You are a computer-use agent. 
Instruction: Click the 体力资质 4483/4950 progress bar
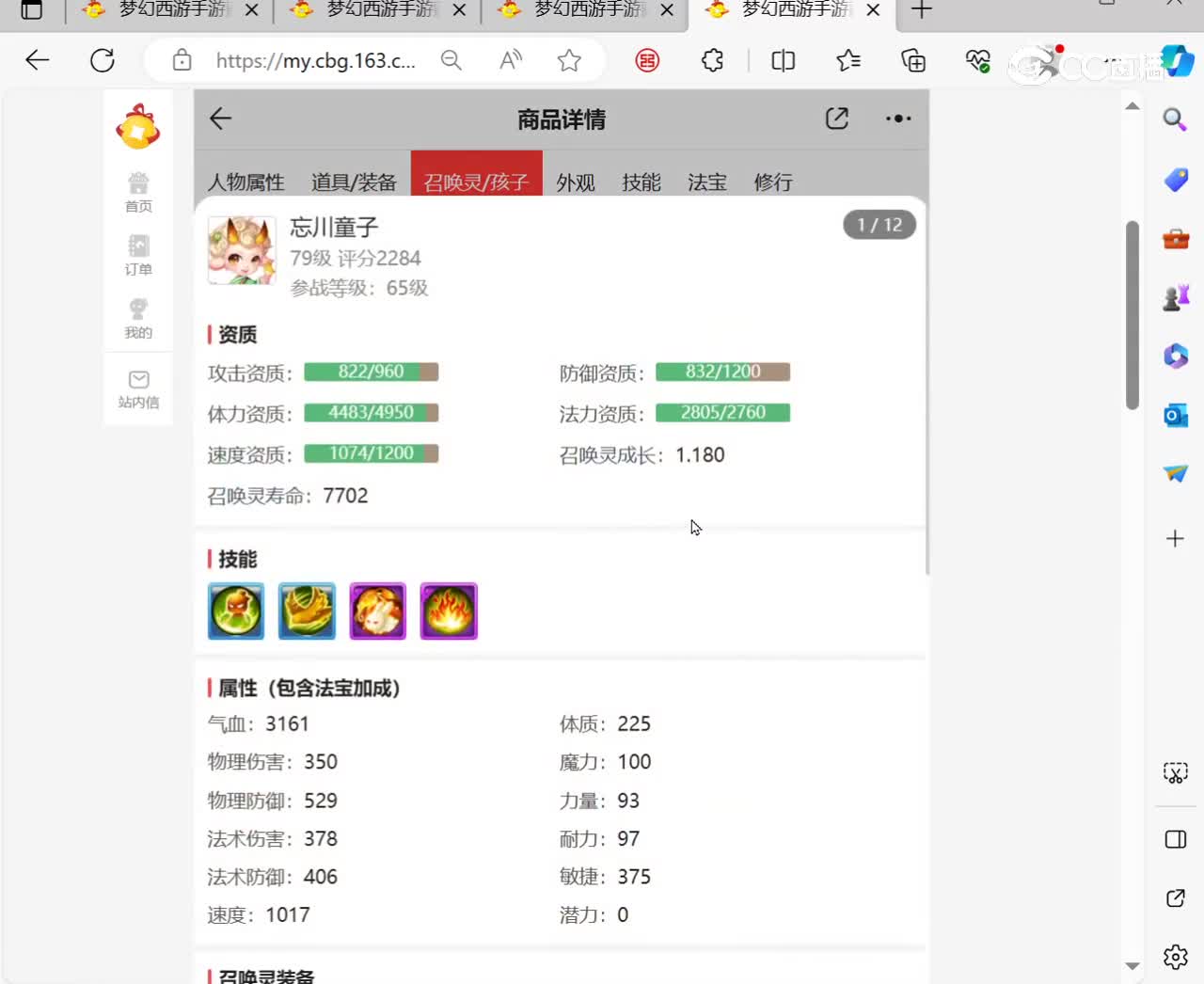click(372, 413)
